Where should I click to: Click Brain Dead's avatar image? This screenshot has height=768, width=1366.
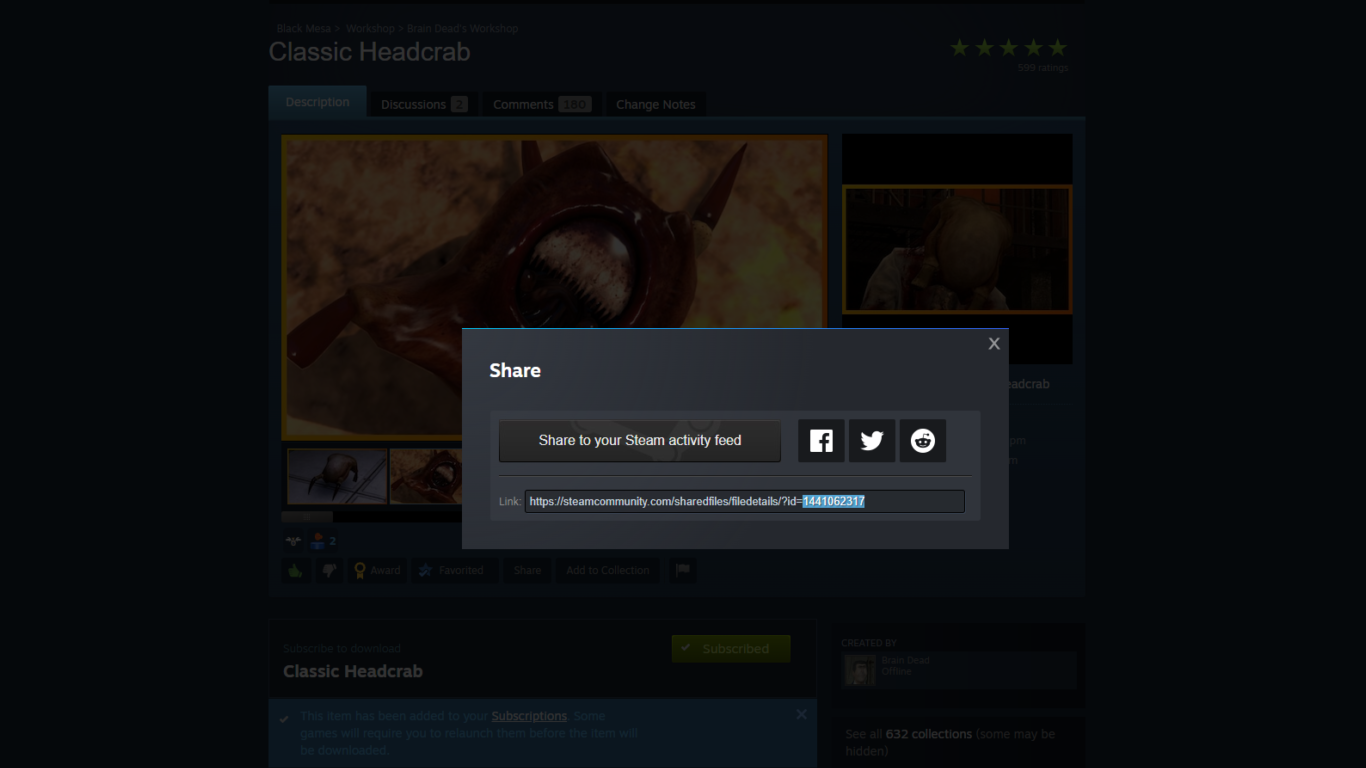(x=860, y=670)
